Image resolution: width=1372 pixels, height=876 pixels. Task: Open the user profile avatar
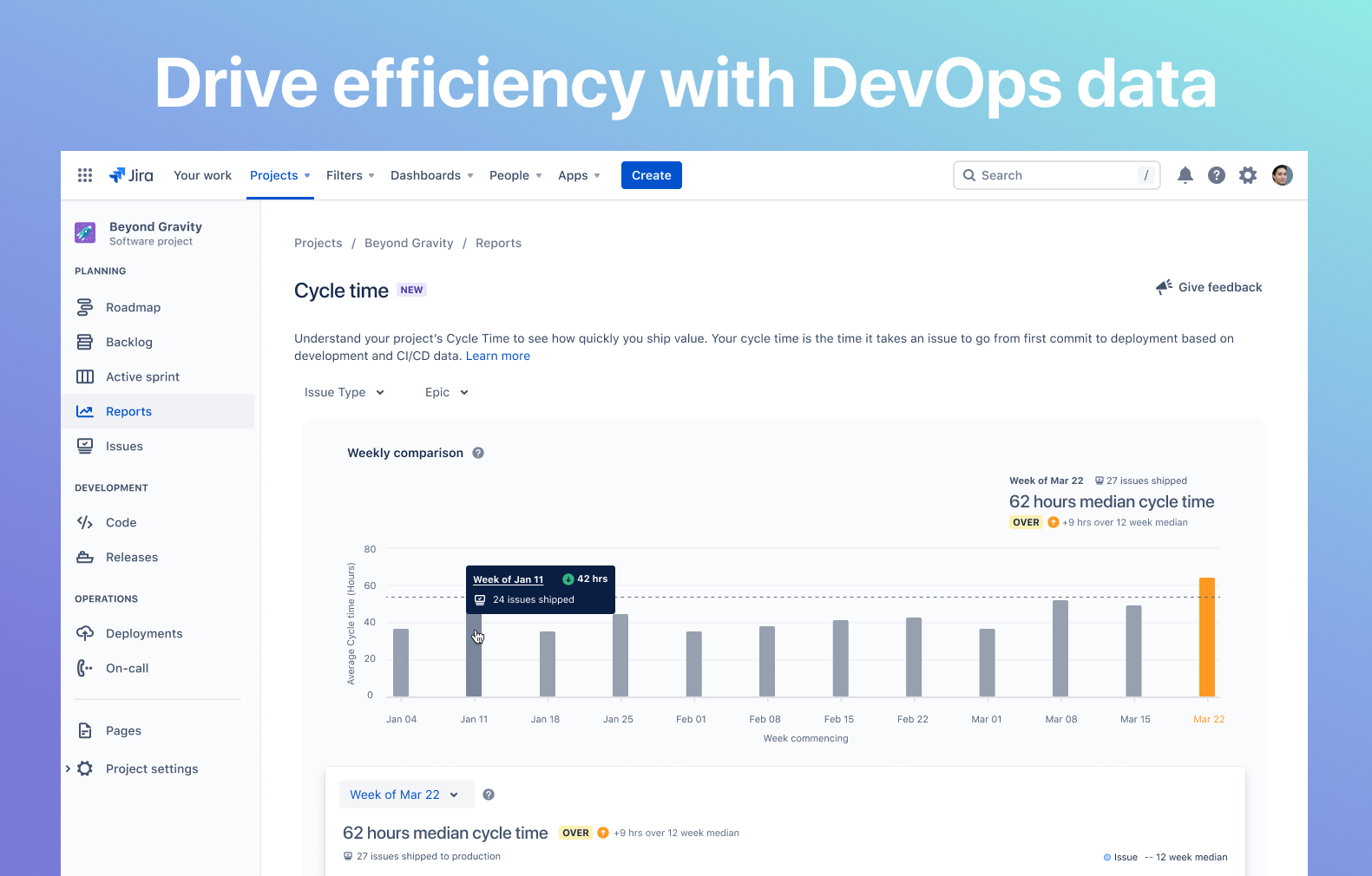click(x=1283, y=175)
